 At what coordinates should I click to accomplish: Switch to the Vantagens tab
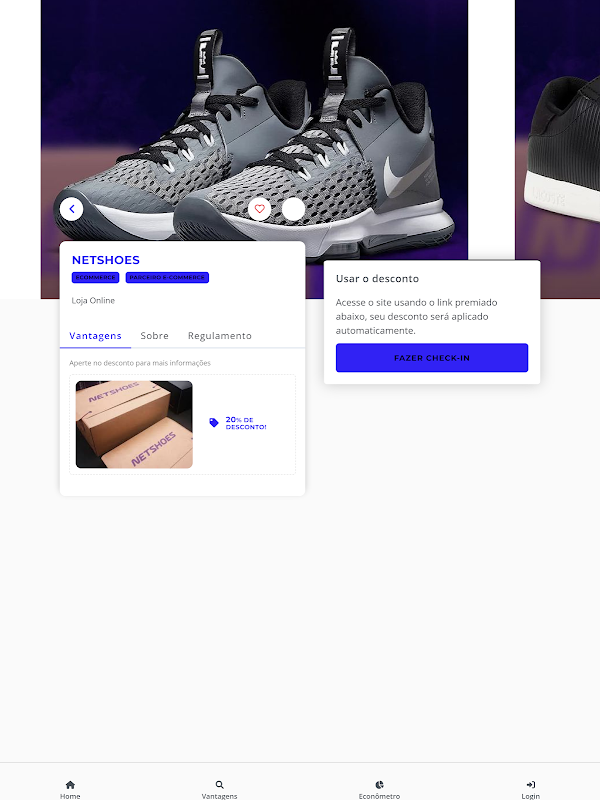tap(95, 336)
